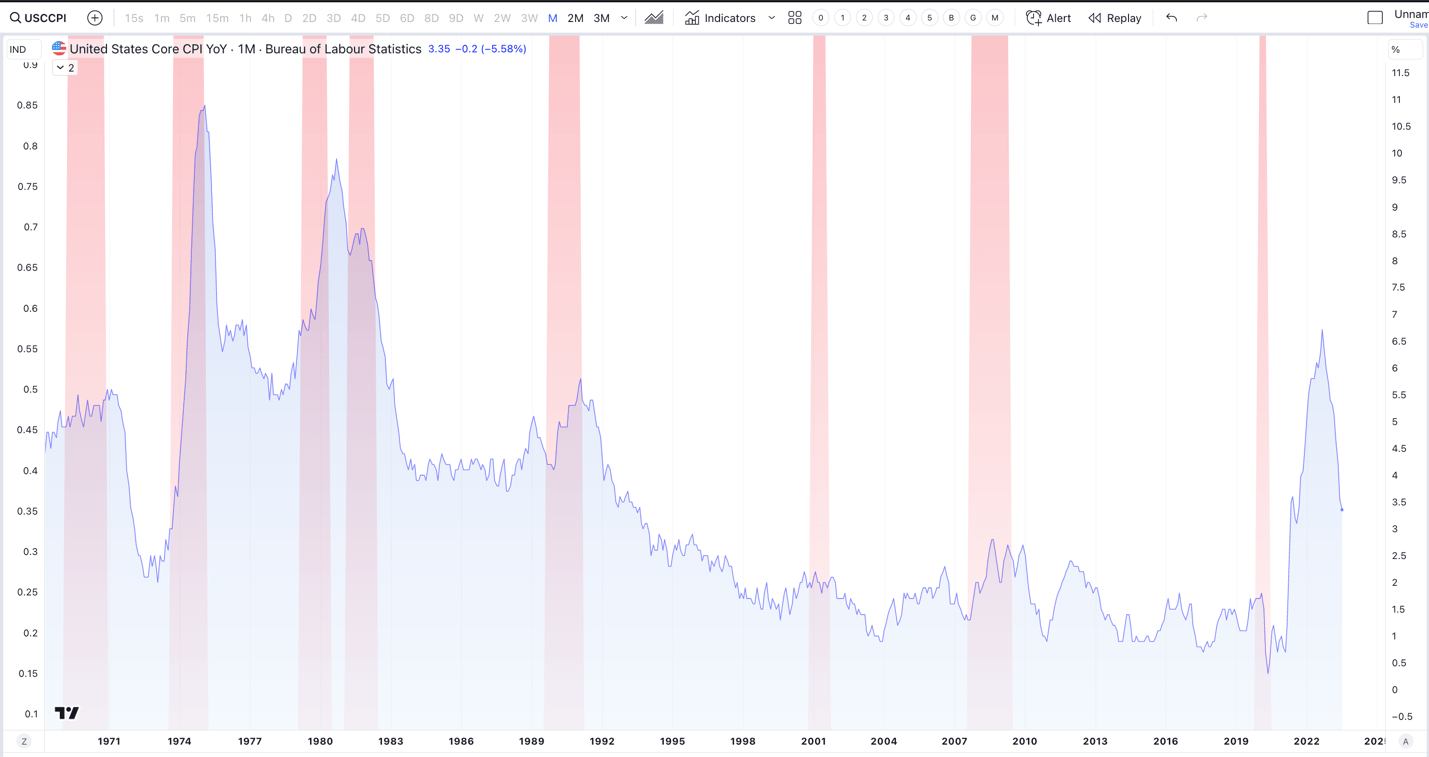
Task: Click the US flag symbol icon
Action: 59,48
